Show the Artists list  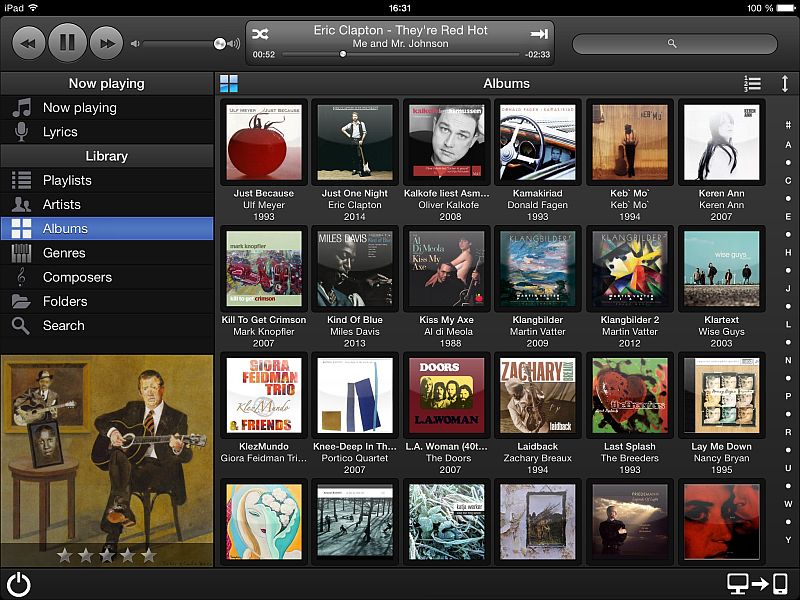62,204
